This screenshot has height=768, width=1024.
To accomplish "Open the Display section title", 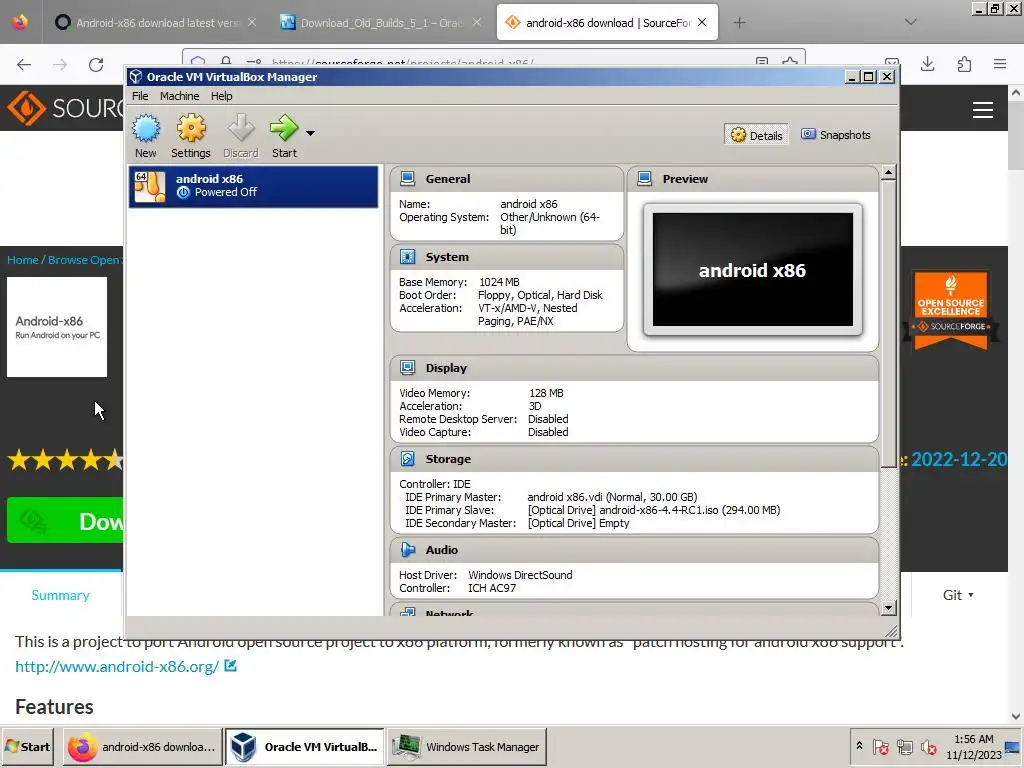I will [446, 368].
